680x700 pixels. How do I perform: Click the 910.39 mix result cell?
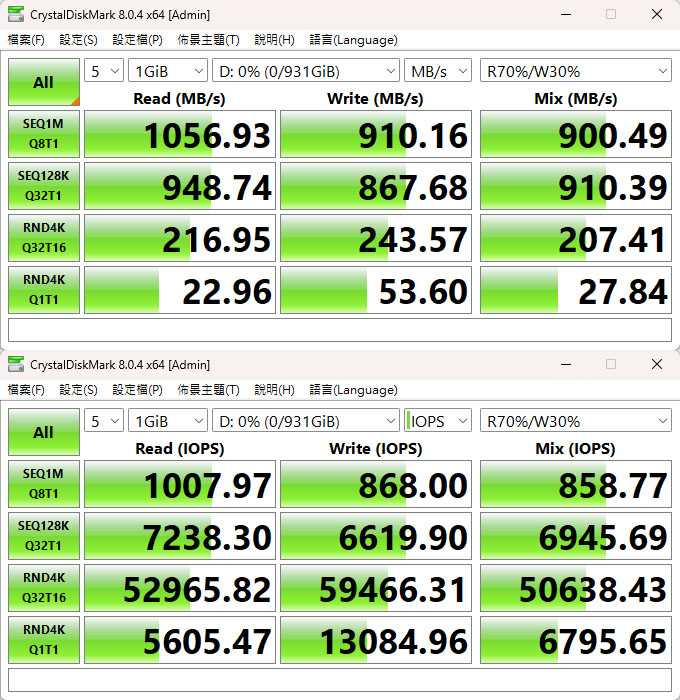pos(576,186)
